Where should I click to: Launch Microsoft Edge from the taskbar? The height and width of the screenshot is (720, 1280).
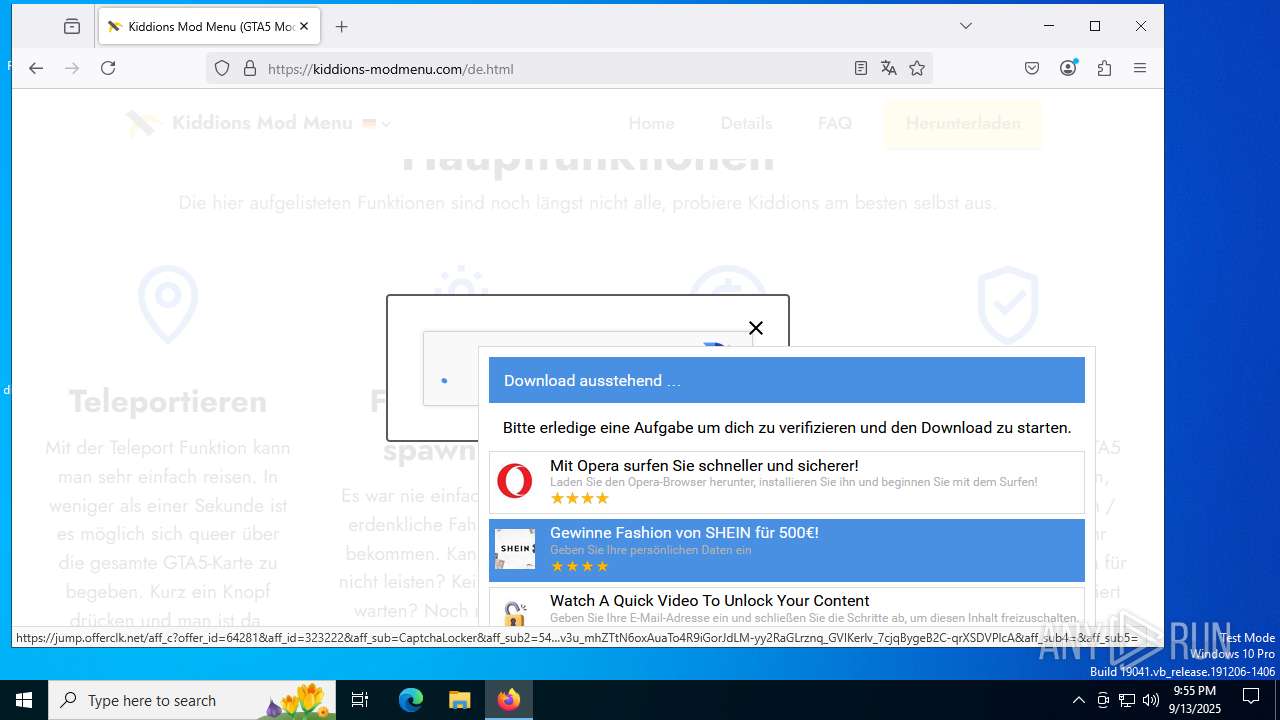[x=411, y=700]
